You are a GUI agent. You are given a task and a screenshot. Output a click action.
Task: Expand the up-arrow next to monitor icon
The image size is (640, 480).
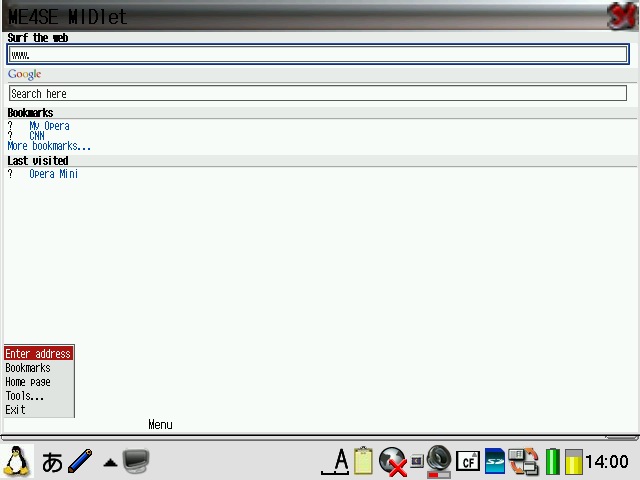click(x=110, y=463)
